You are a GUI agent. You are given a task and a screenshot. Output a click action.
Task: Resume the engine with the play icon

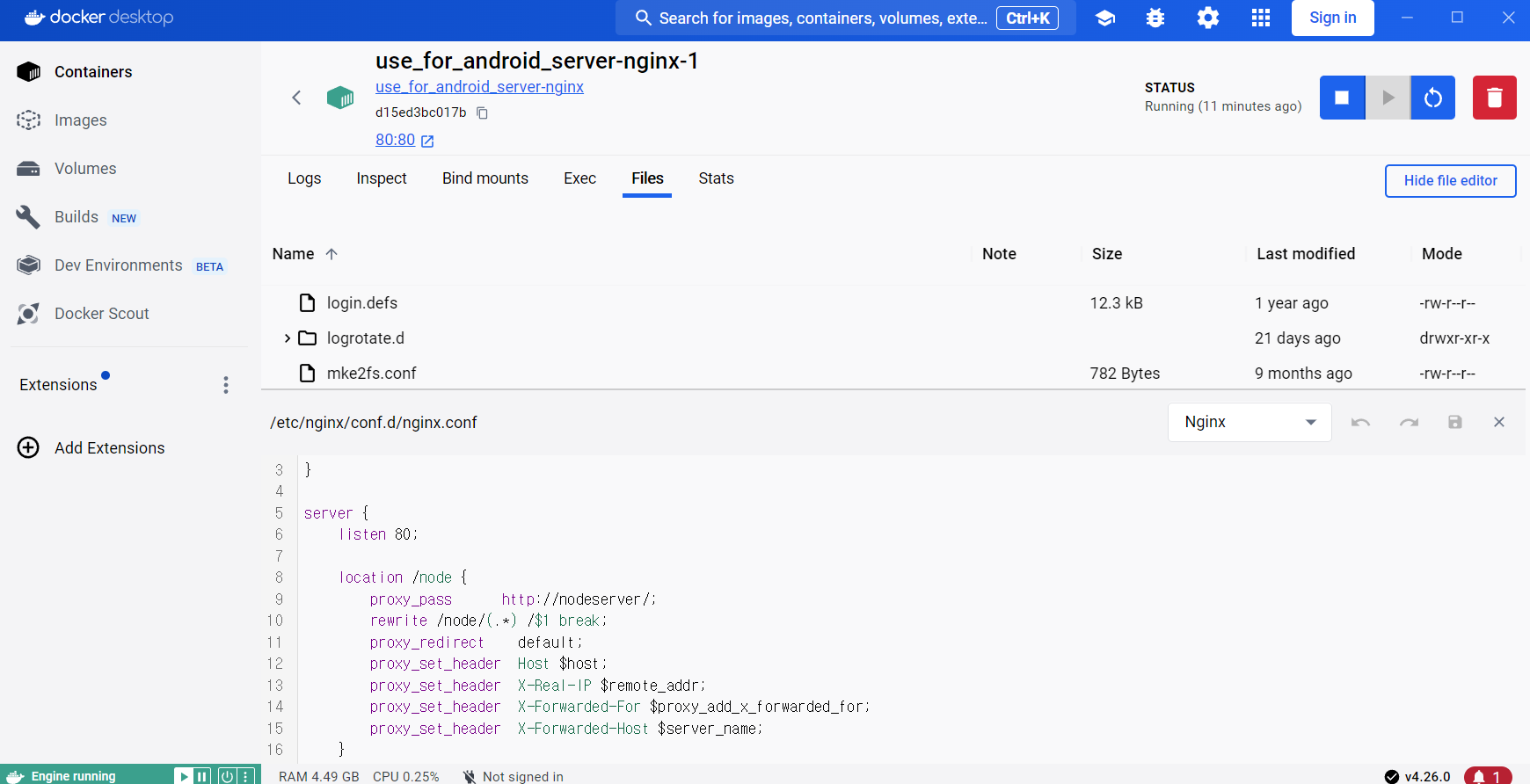tap(183, 776)
